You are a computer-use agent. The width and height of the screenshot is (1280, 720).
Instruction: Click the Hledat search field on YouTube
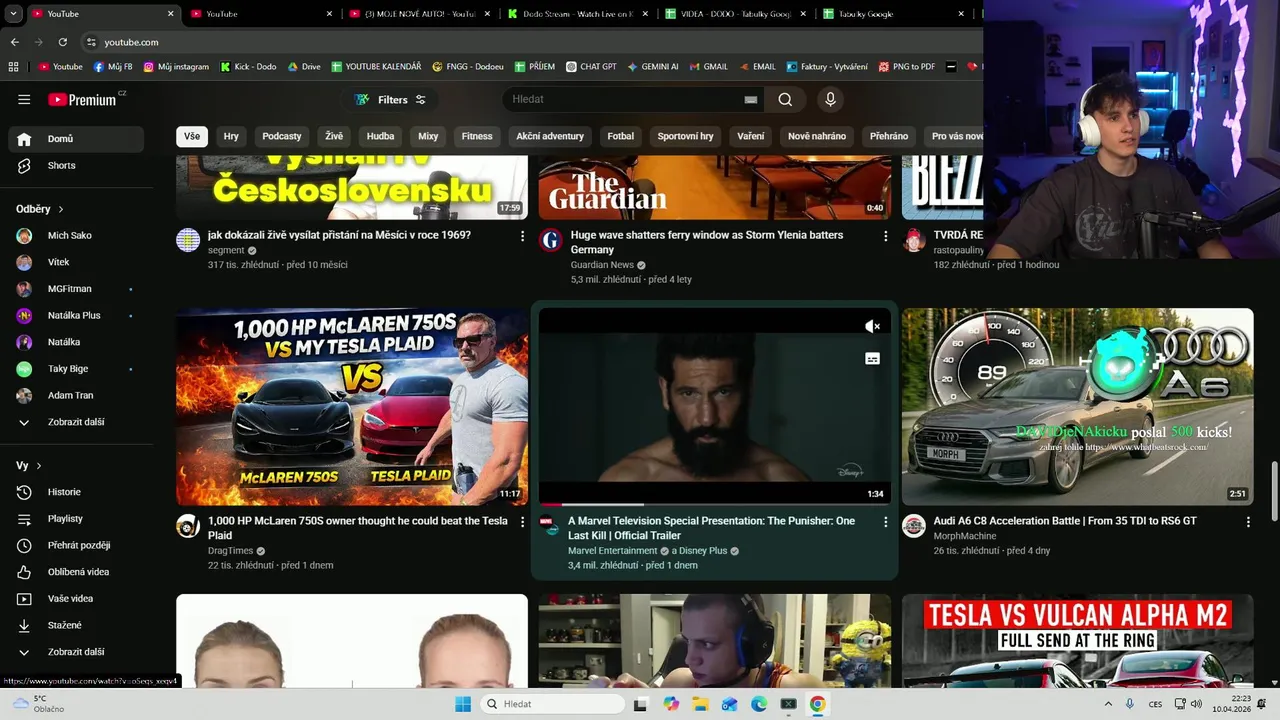coord(625,99)
